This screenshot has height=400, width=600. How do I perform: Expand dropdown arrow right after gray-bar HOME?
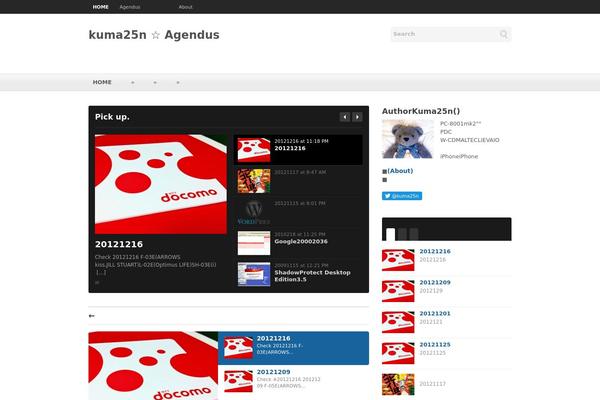click(133, 82)
